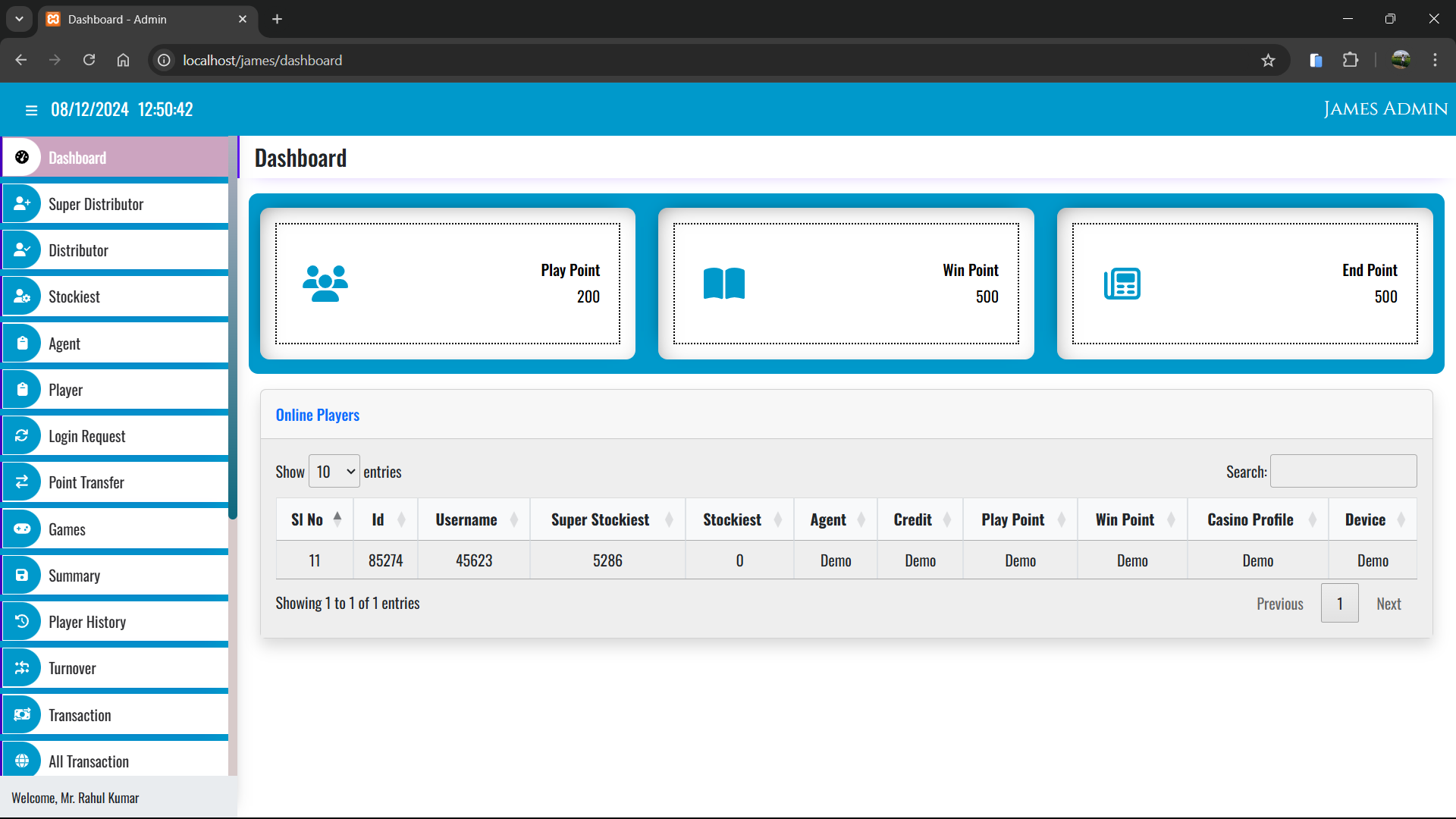Open the entries per page dropdown
Image resolution: width=1456 pixels, height=819 pixels.
pyautogui.click(x=334, y=472)
